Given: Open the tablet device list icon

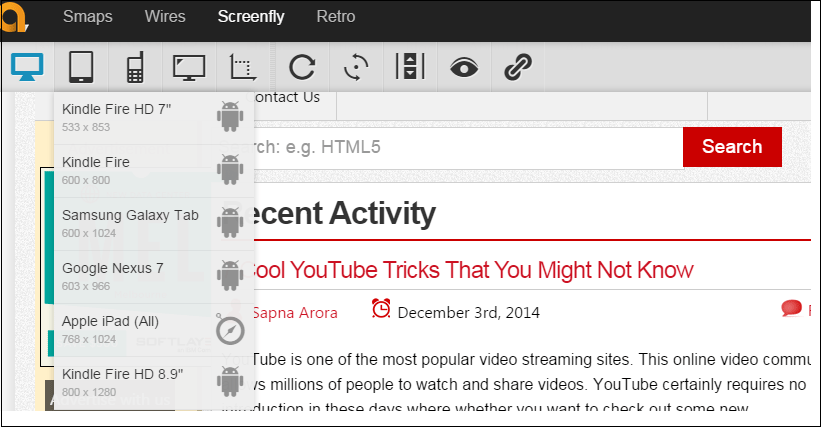Looking at the screenshot, I should point(81,67).
